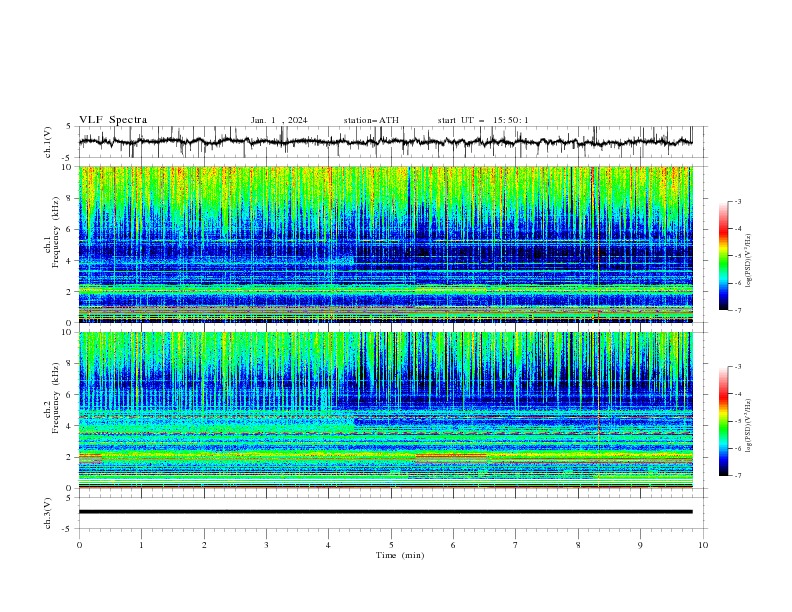Viewport: 792px width, 612px height.
Task: Click the ch.1 PSD color scale bar
Action: click(x=723, y=256)
